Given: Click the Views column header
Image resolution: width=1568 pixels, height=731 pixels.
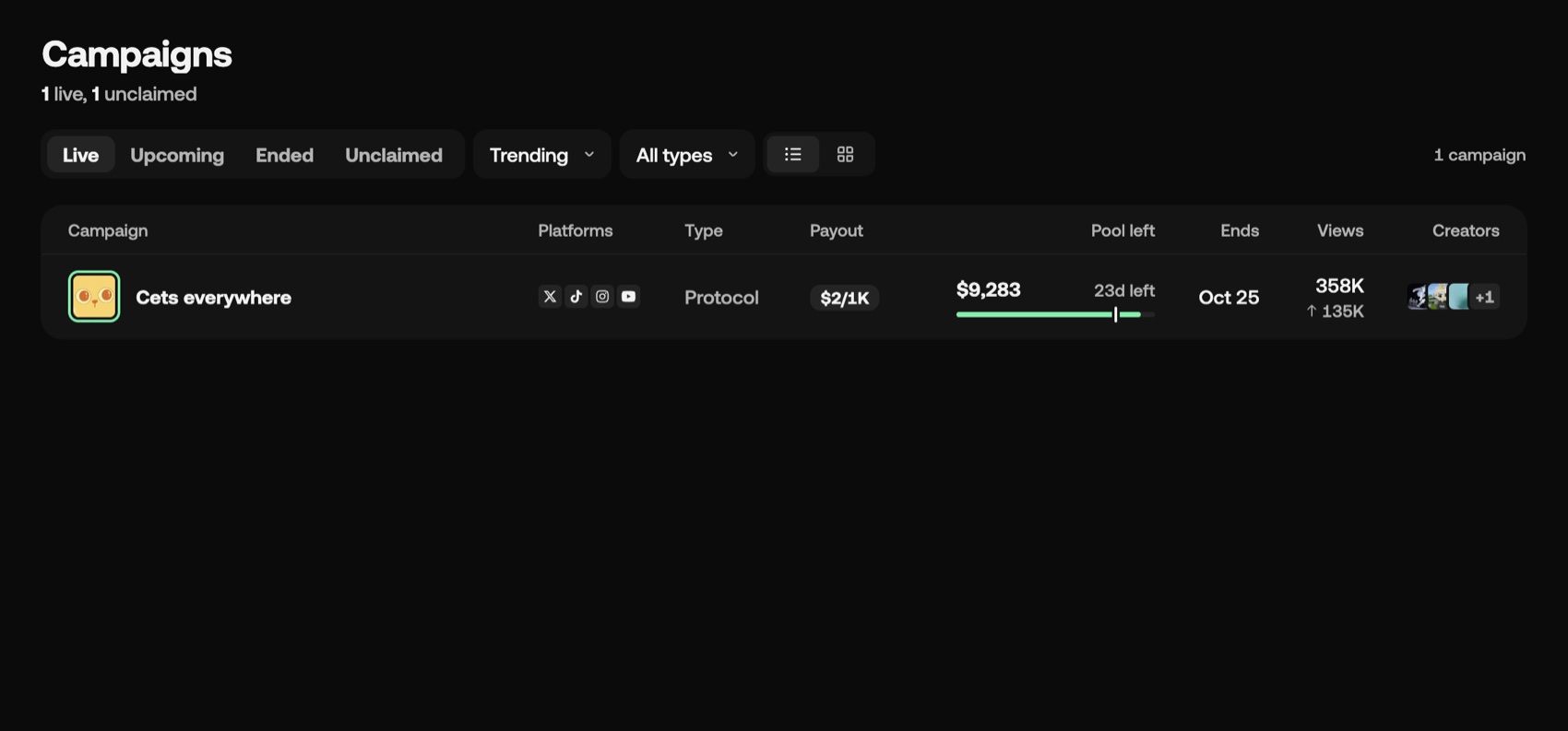Looking at the screenshot, I should point(1340,230).
